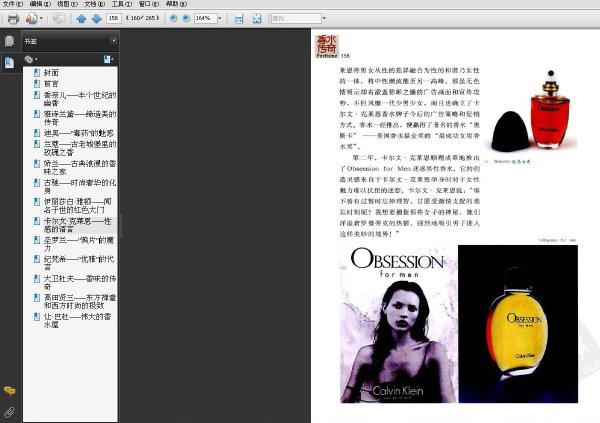Select the 纪梵希 bookmark
The height and width of the screenshot is (423, 600).
point(79,263)
